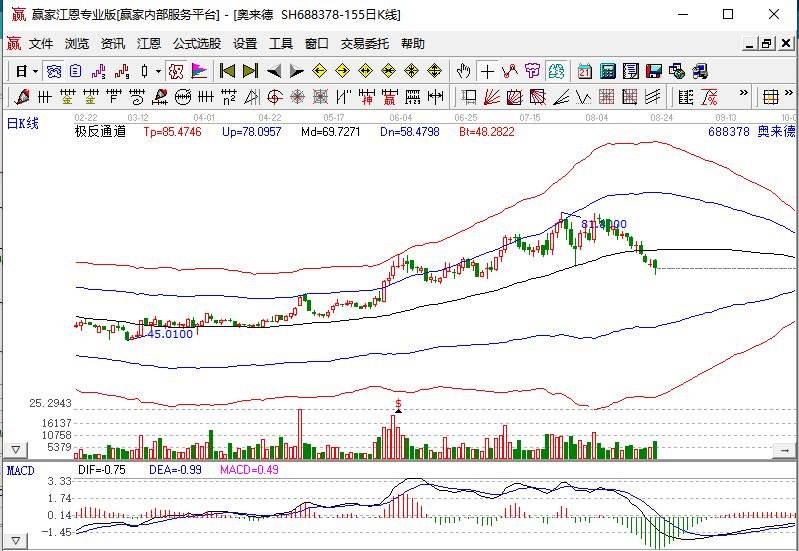Image resolution: width=799 pixels, height=551 pixels.
Task: Expand first toolbar overflow chevron
Action: pyautogui.click(x=743, y=93)
